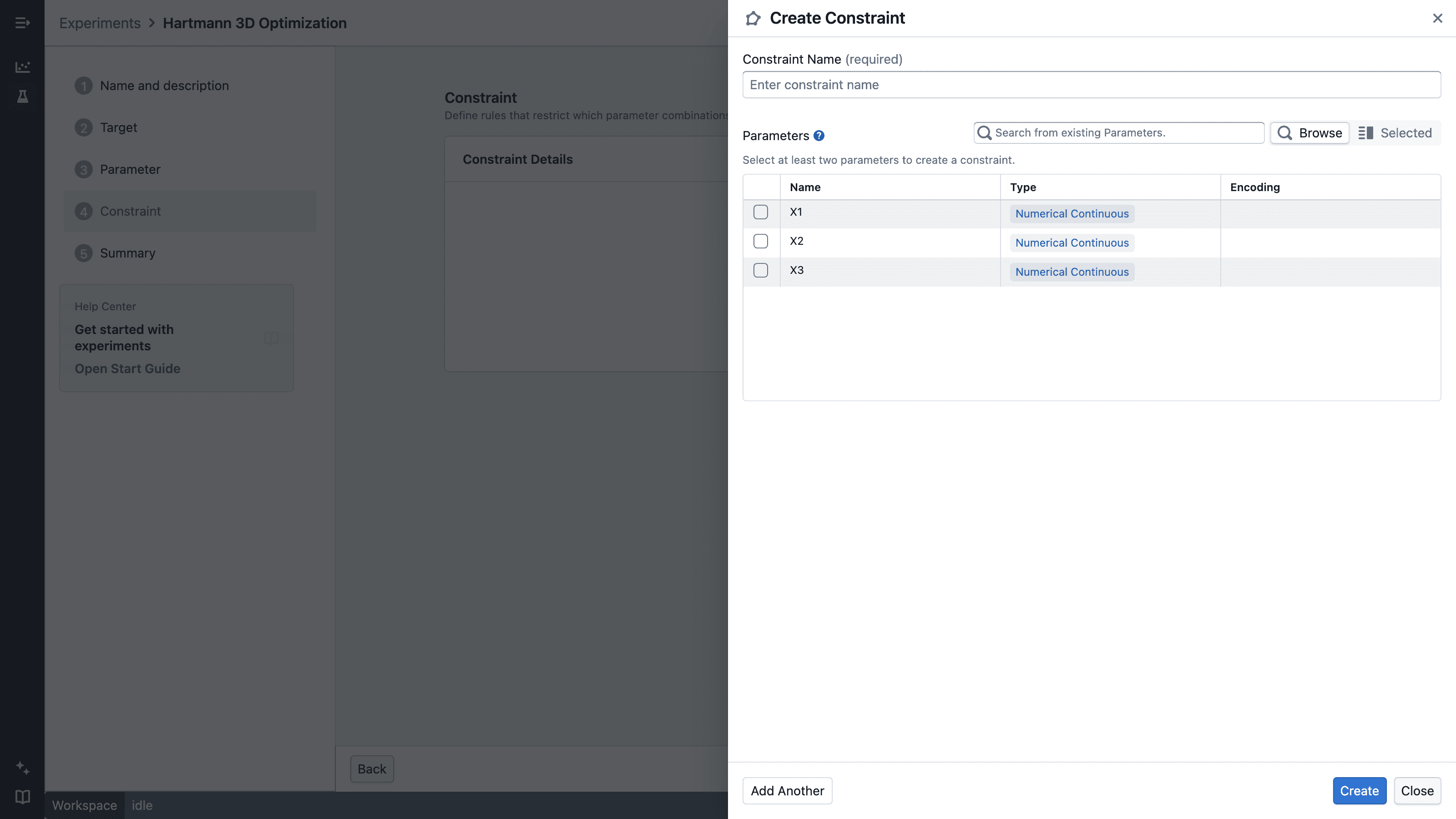Switch to the Browse view

1309,133
